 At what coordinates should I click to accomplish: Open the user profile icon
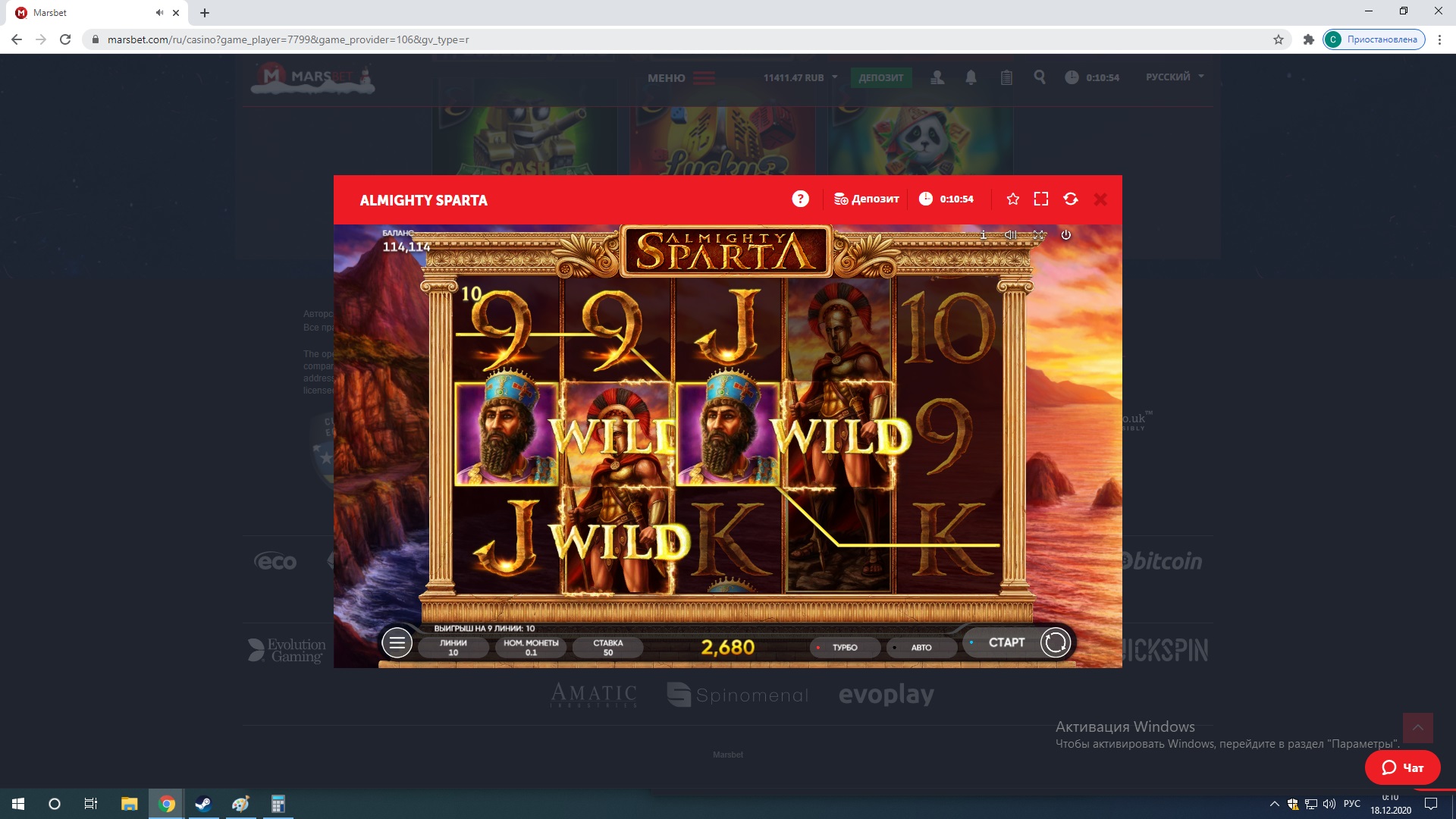coord(937,77)
